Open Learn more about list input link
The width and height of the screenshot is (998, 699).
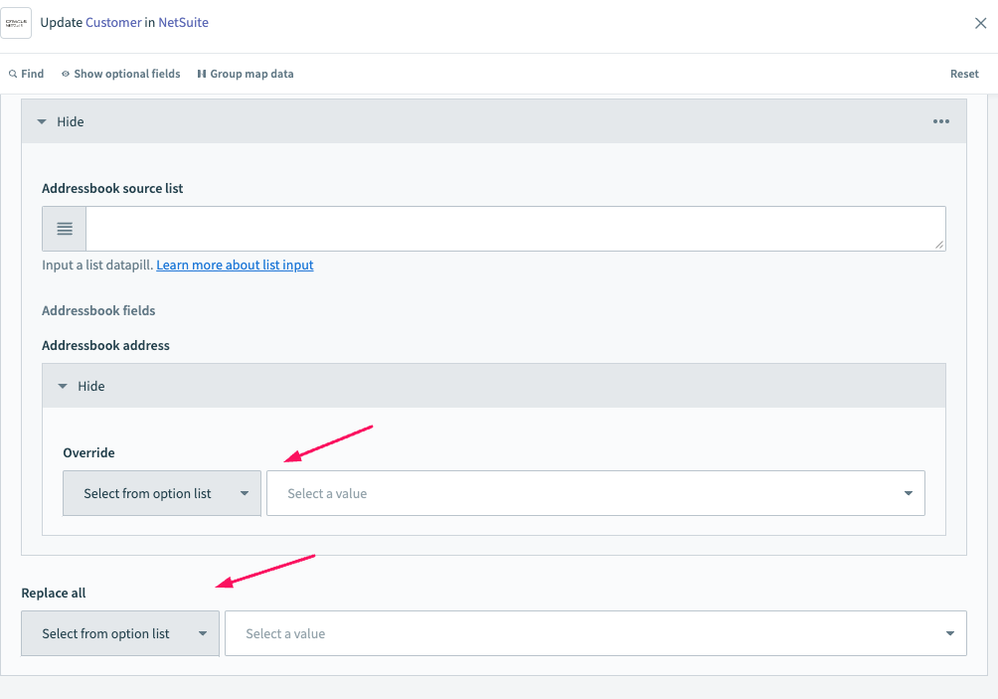[x=234, y=265]
